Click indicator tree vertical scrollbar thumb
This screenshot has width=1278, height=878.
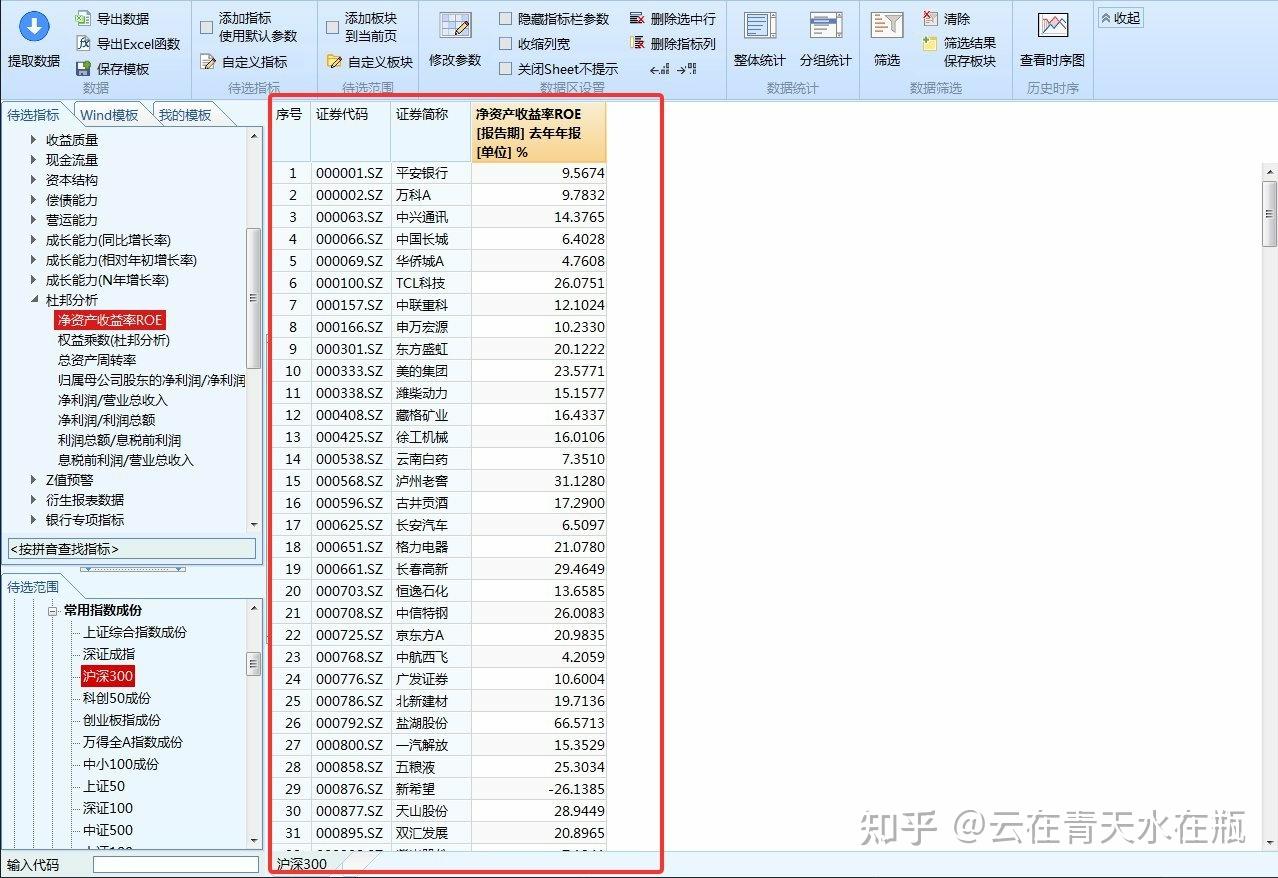(253, 298)
